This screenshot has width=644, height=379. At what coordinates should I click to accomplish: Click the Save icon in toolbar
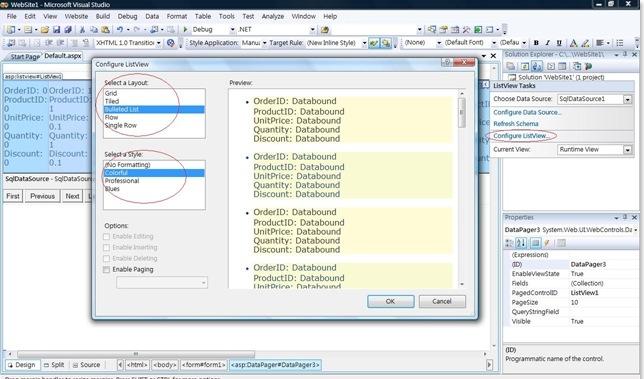[57, 30]
